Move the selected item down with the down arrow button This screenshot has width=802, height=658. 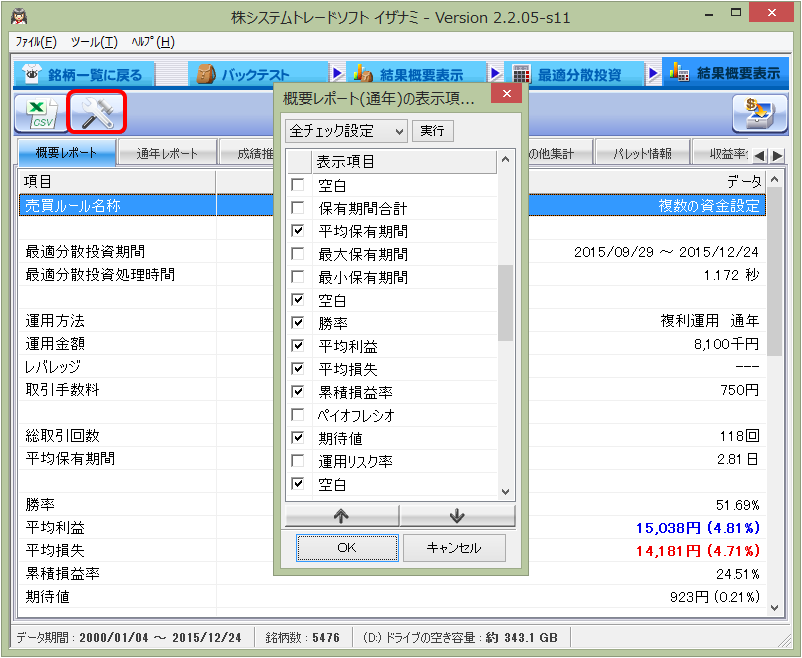(x=457, y=516)
